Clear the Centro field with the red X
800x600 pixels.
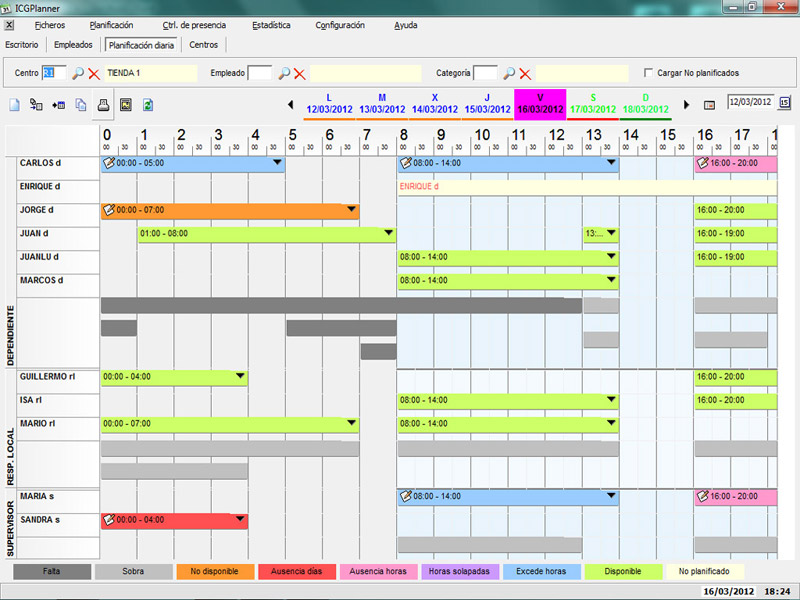click(x=94, y=73)
